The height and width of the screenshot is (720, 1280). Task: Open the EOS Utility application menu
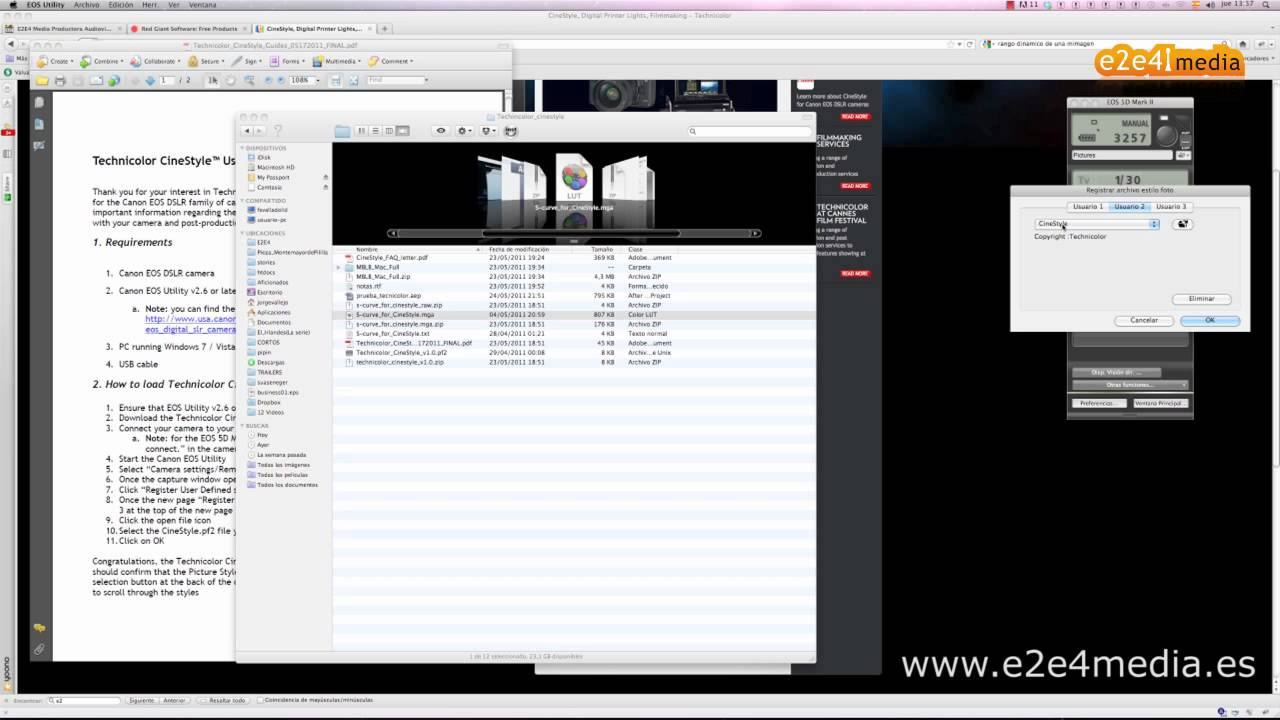pyautogui.click(x=46, y=5)
